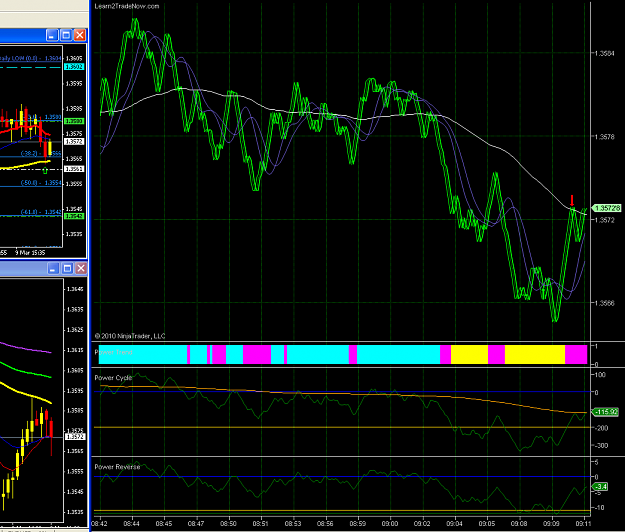Click the 08:59 time axis label
Viewport: 625px width, 532px height.
tap(357, 524)
